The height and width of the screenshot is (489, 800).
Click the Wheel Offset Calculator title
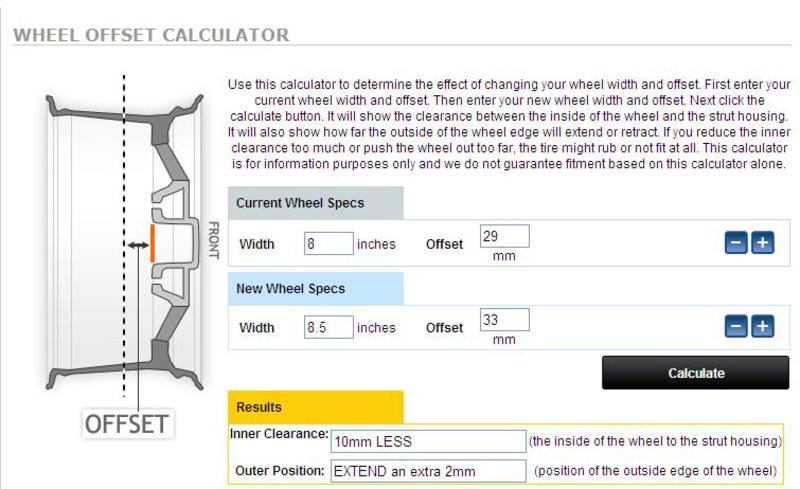point(150,35)
